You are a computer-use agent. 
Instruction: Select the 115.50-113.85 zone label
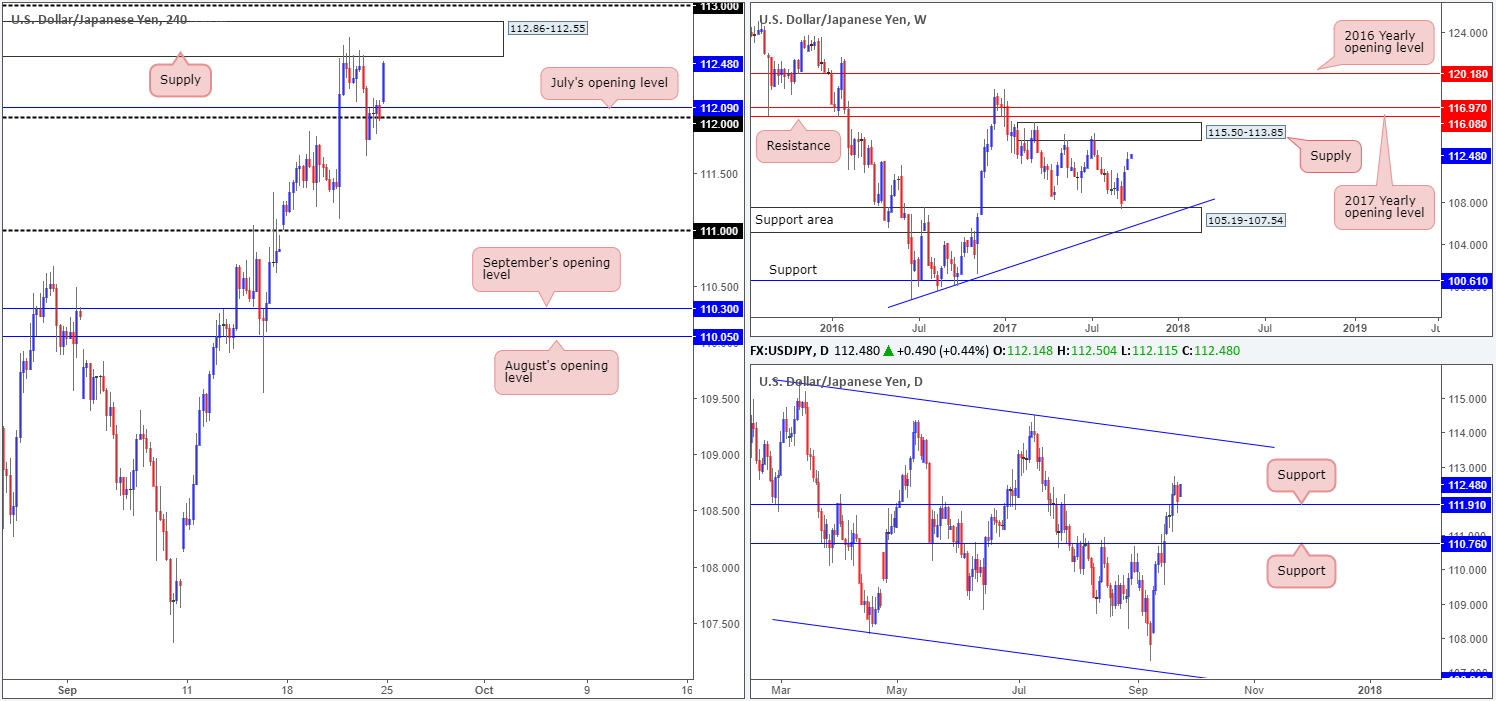pos(1245,132)
